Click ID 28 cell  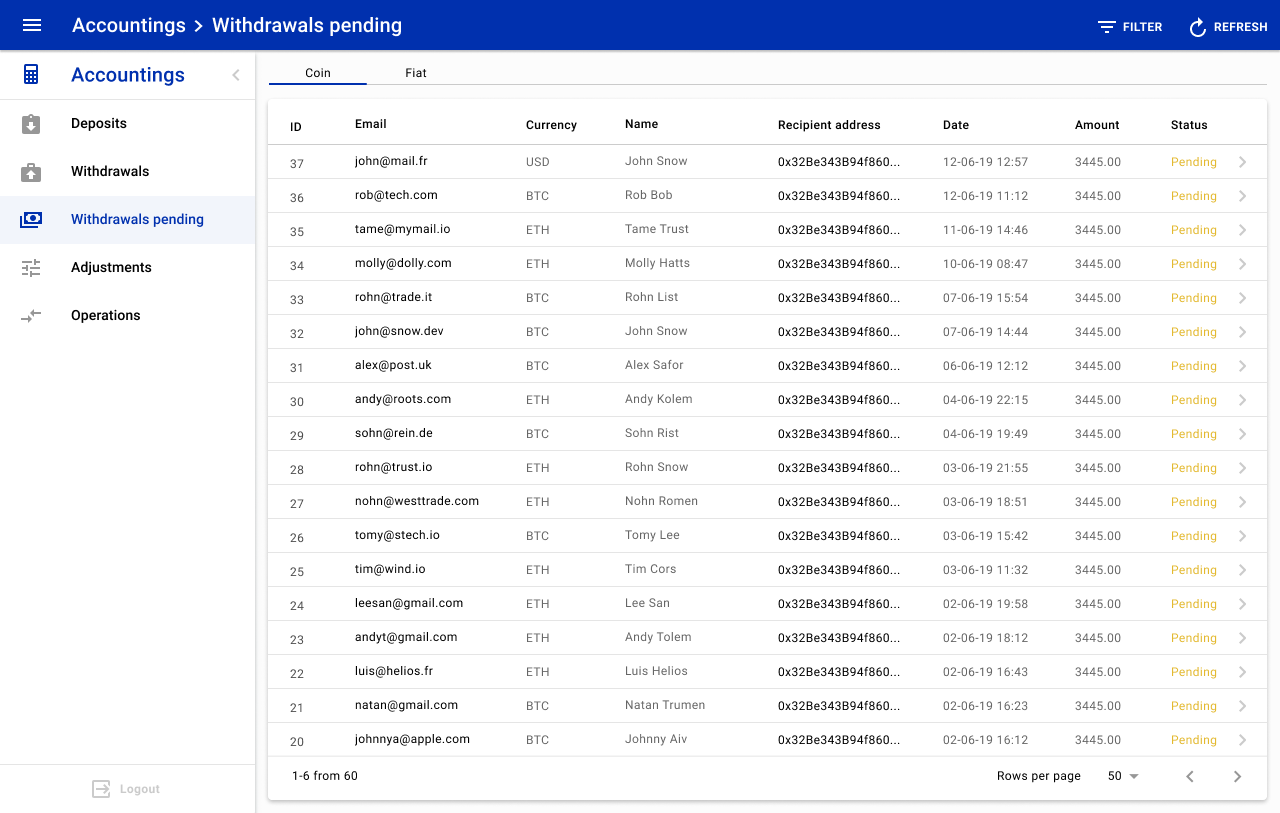pyautogui.click(x=297, y=470)
